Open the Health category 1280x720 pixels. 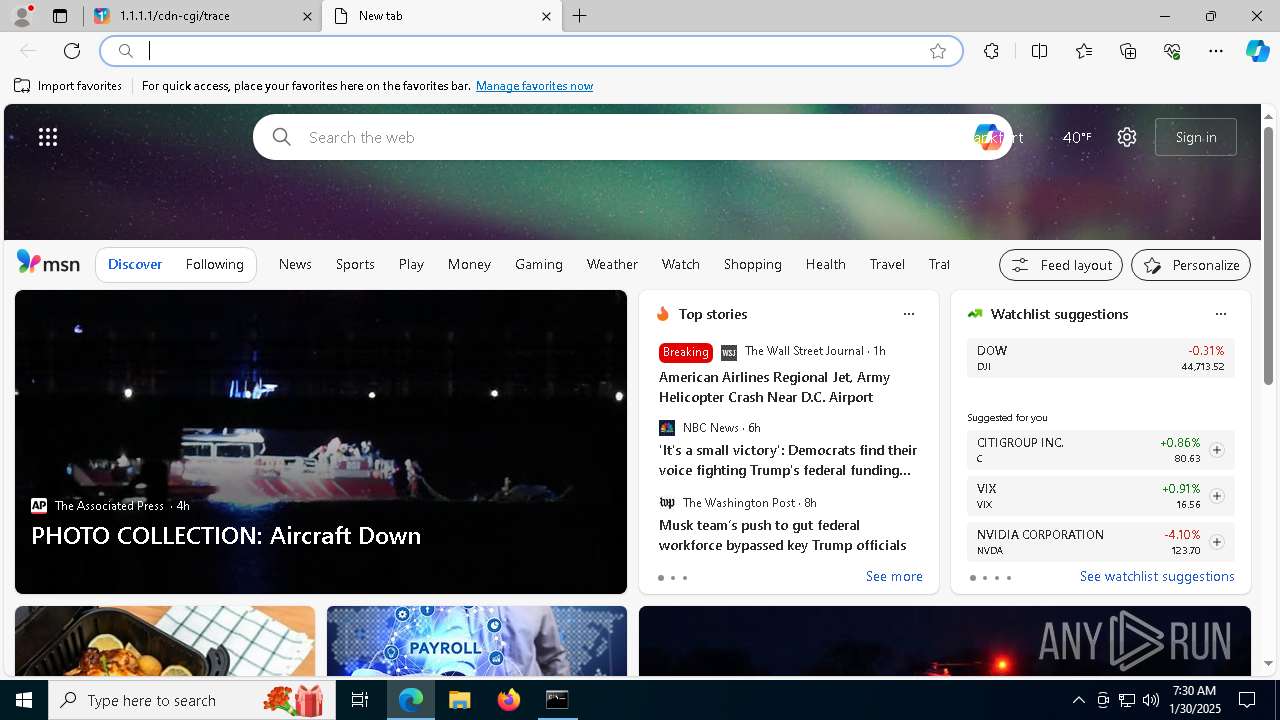pos(825,264)
